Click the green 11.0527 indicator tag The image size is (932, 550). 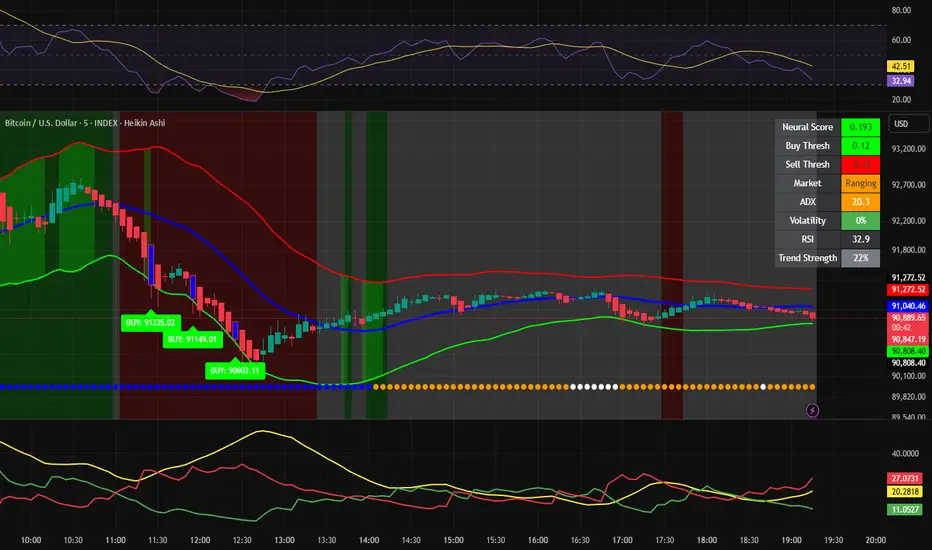point(905,510)
